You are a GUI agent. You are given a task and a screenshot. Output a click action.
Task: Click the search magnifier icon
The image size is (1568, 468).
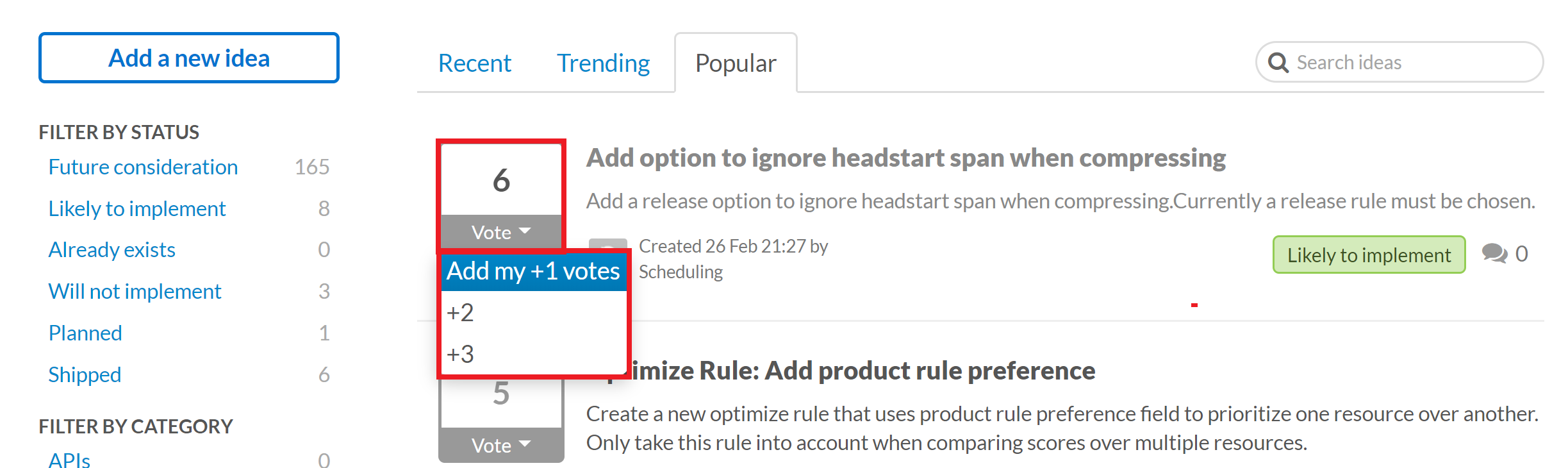1278,63
